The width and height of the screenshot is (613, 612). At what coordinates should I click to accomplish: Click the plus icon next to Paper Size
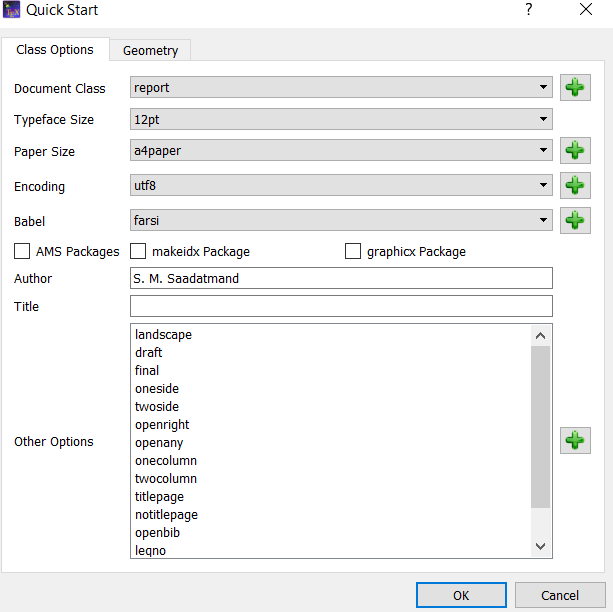[x=575, y=150]
